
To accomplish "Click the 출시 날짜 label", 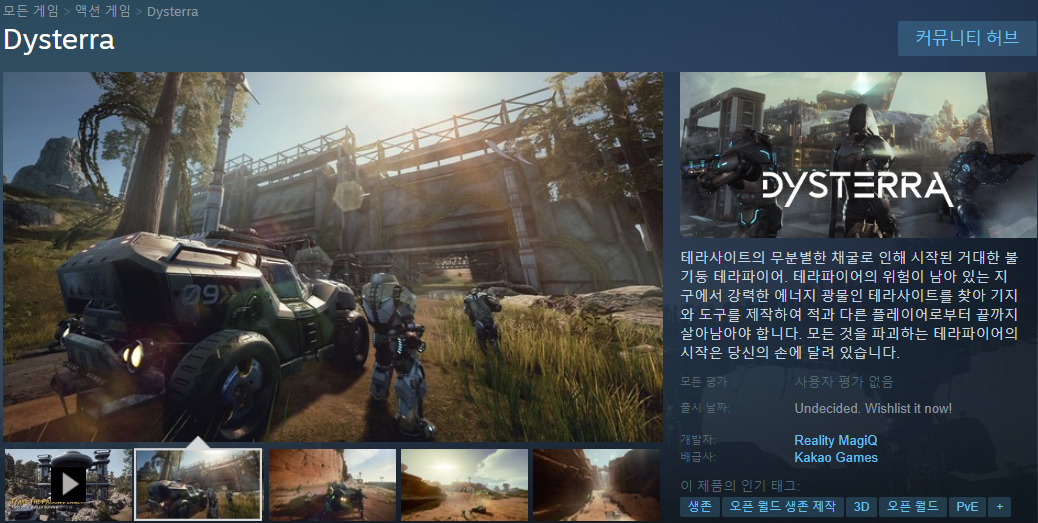I will tap(705, 408).
